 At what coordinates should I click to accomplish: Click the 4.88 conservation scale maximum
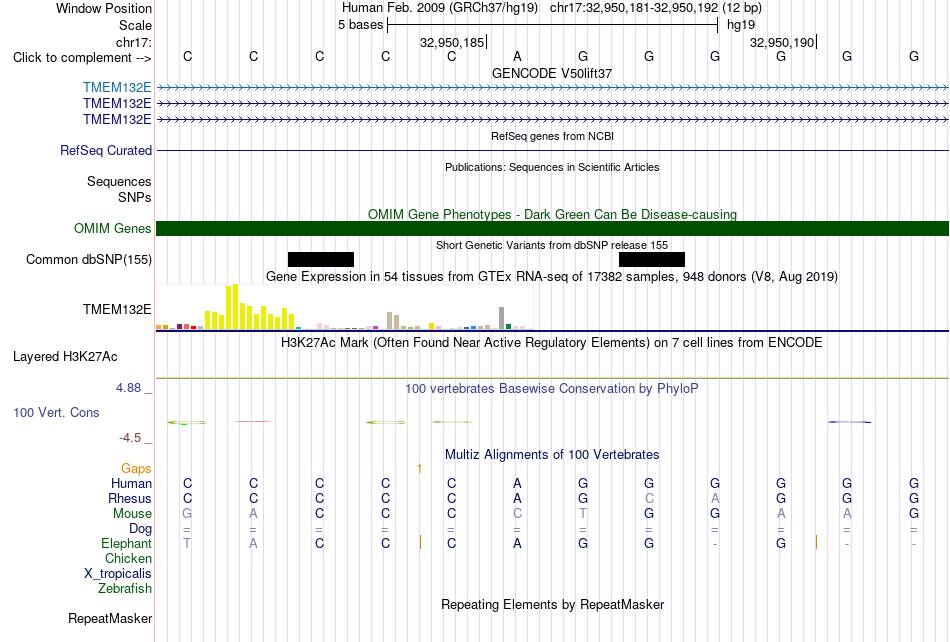(x=128, y=388)
